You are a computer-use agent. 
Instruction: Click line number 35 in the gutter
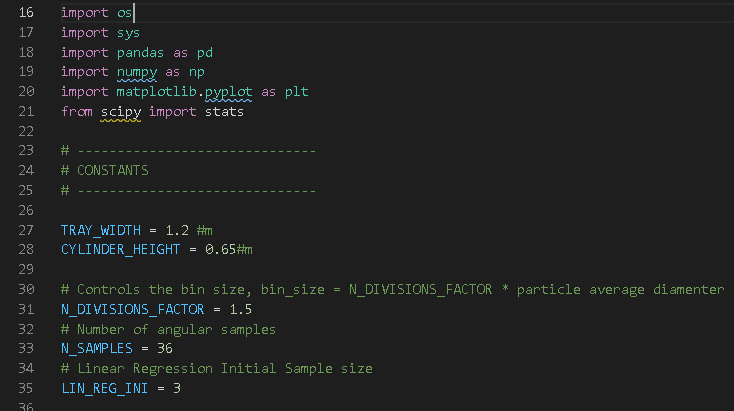(x=27, y=387)
